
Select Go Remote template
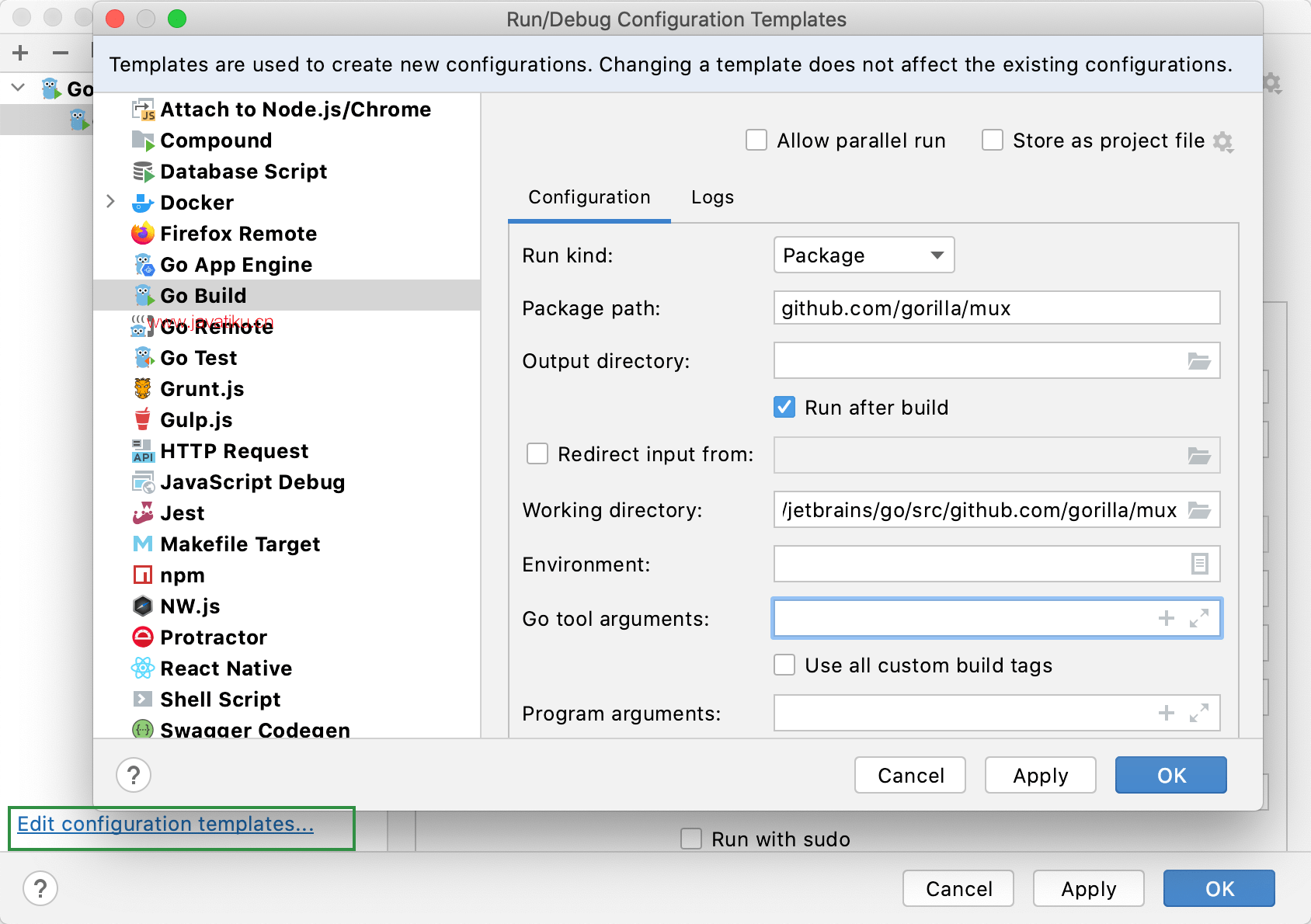click(287, 327)
